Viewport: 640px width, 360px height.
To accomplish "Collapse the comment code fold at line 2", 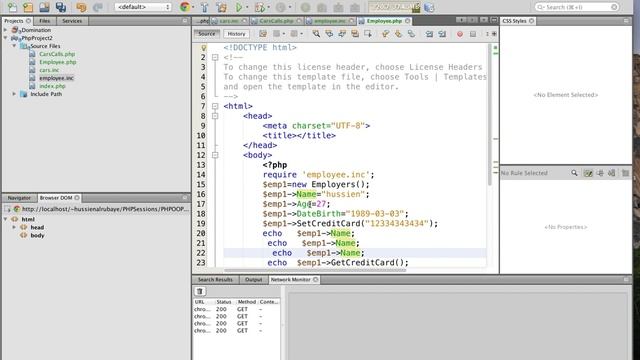I will coord(215,58).
